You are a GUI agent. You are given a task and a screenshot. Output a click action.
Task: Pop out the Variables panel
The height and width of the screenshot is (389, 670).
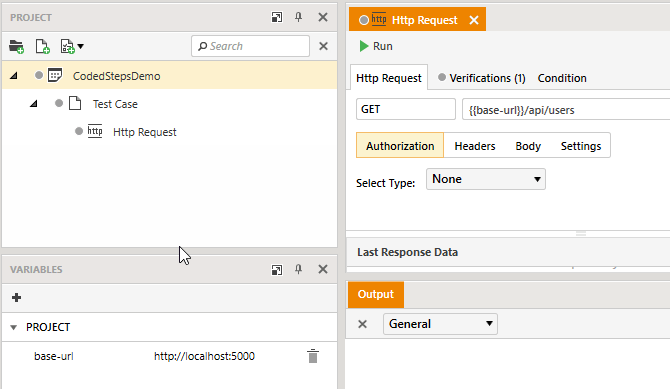tap(277, 269)
